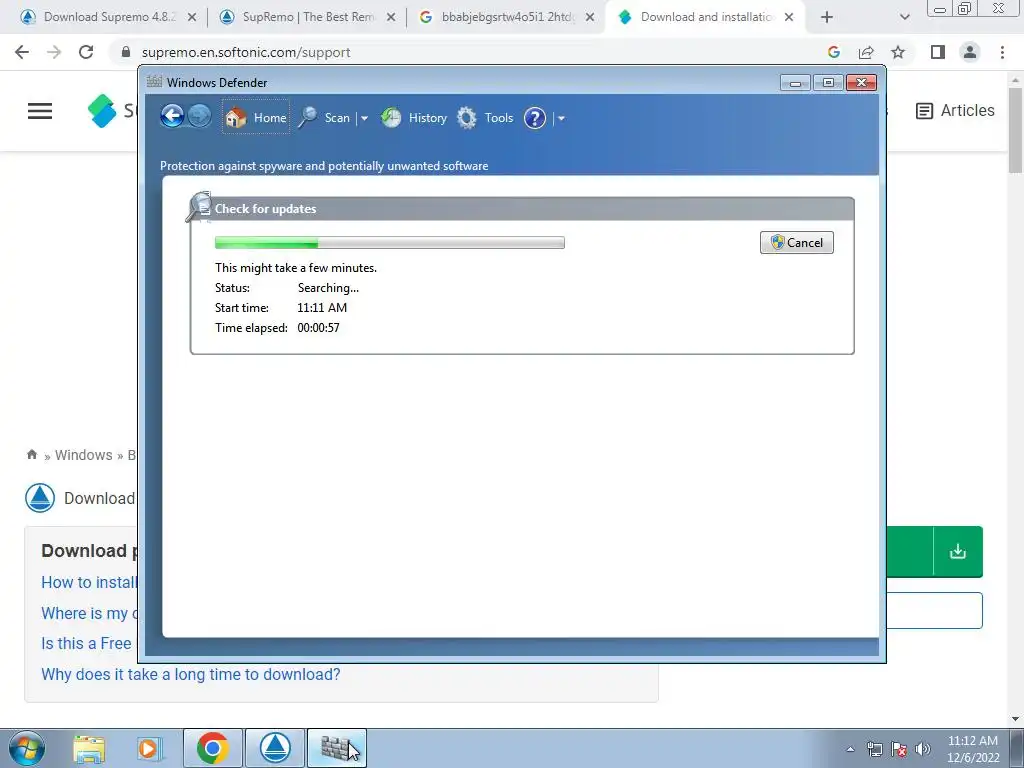Screen dimensions: 1024x768
Task: Click the update progress bar
Action: click(390, 242)
